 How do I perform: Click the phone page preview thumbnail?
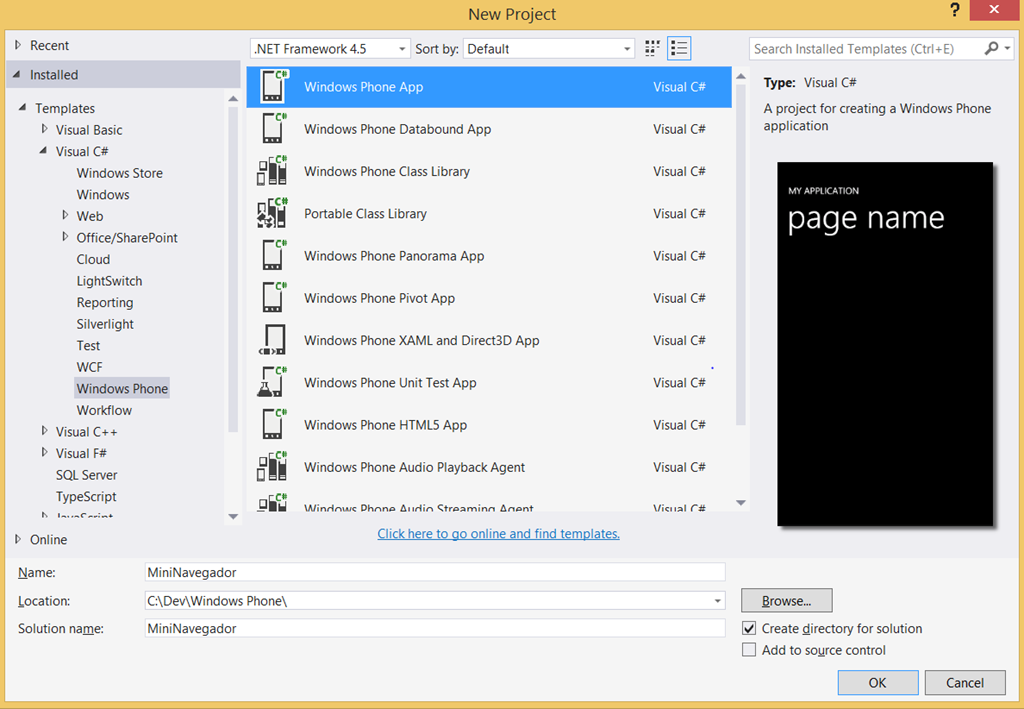(885, 343)
